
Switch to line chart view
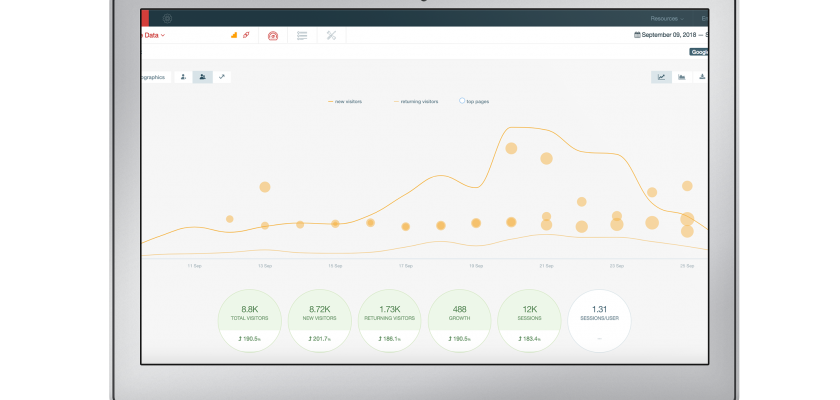[x=661, y=76]
